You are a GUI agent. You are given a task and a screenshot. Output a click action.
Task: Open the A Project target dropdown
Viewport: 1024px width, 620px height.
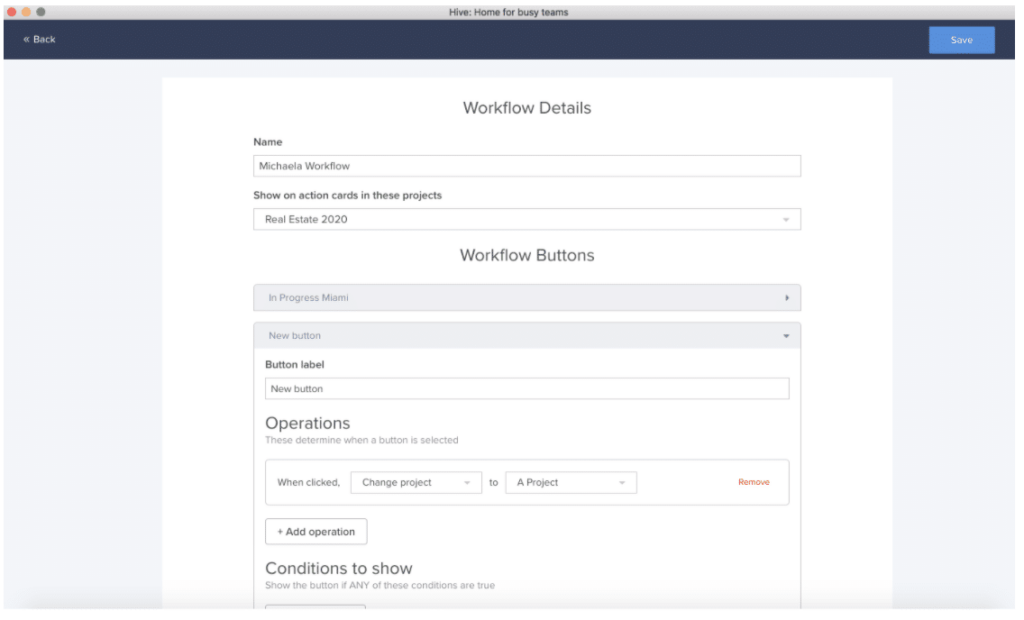571,482
